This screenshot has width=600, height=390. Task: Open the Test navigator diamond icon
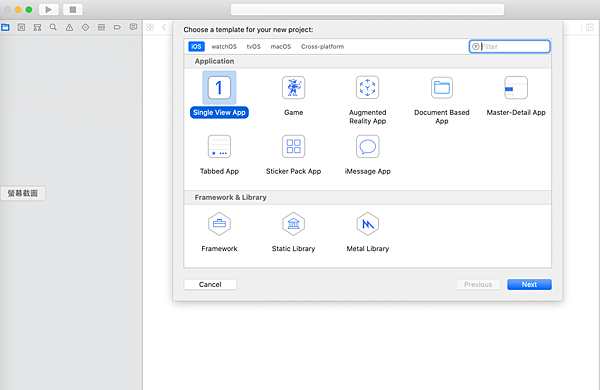tap(85, 27)
